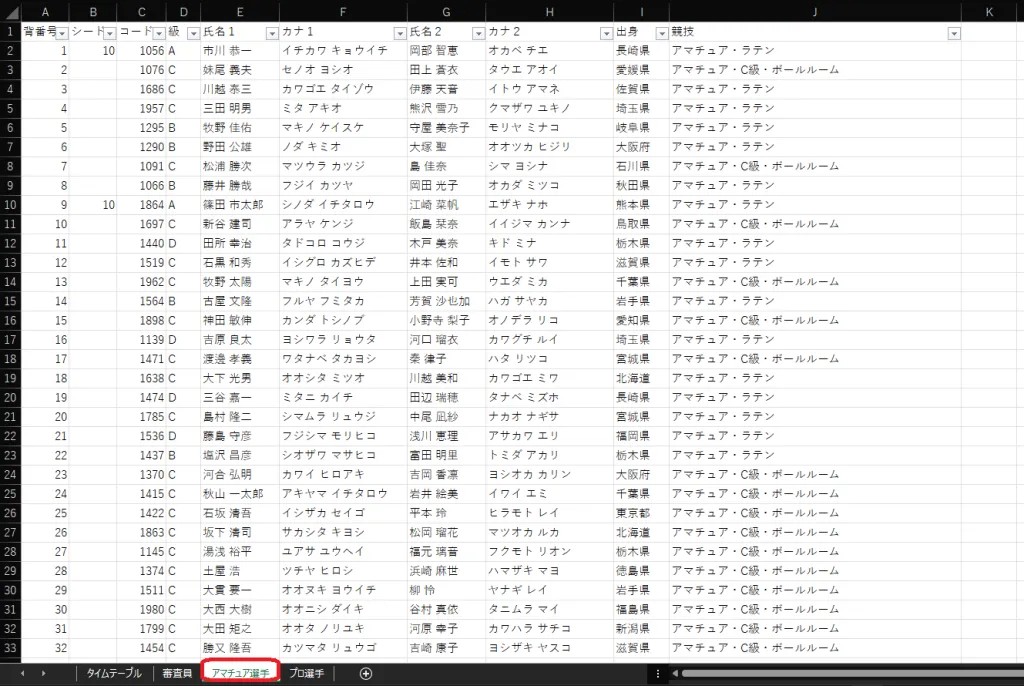Expand the 氏名1 filter arrow
Image resolution: width=1024 pixels, height=686 pixels.
[271, 33]
